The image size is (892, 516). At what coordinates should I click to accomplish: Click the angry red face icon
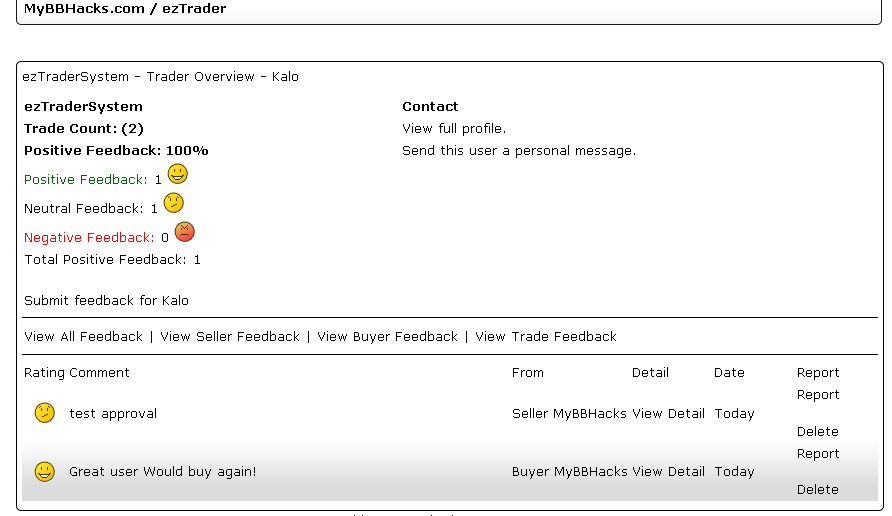[x=184, y=232]
